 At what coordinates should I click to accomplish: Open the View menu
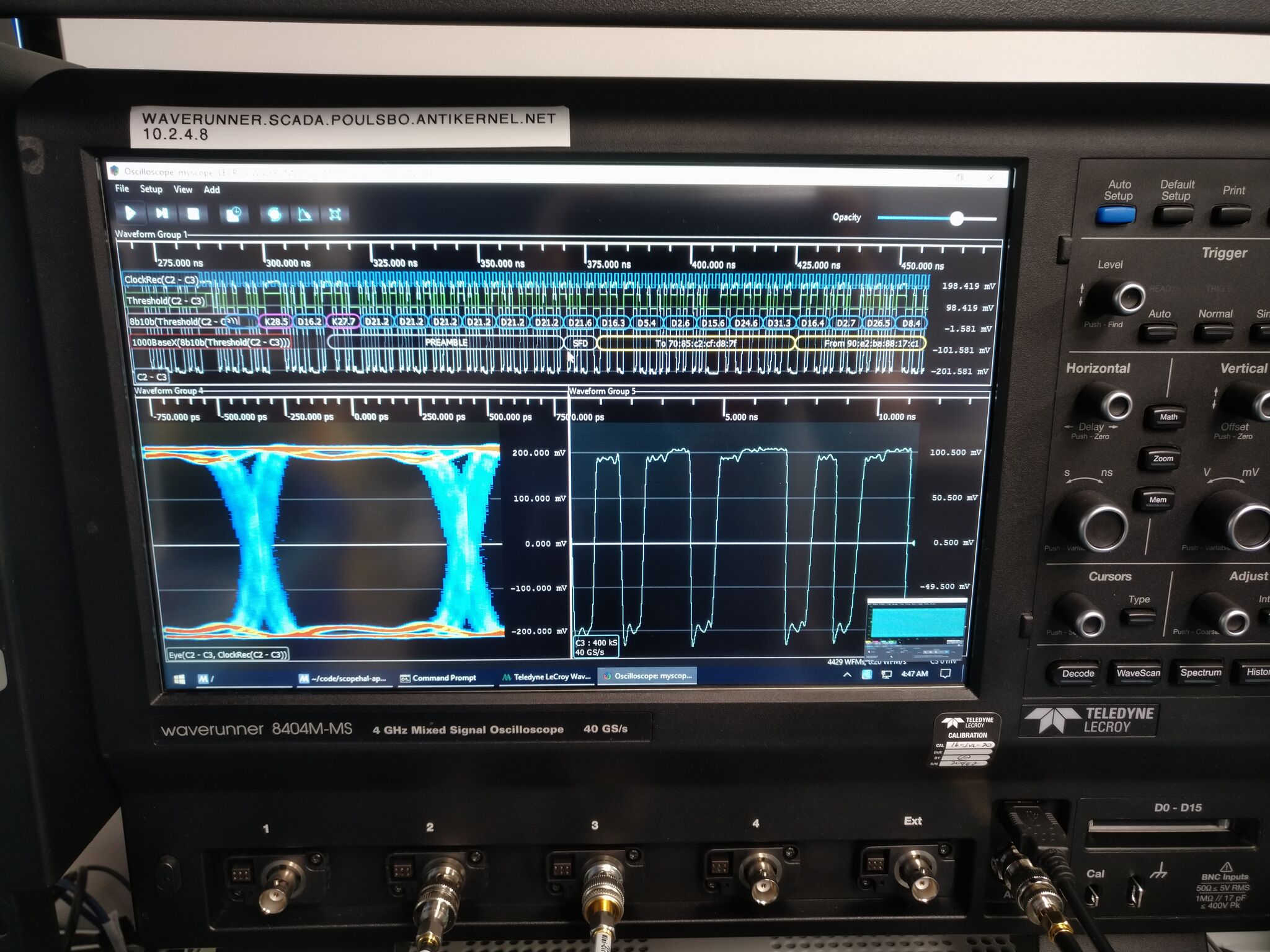click(182, 190)
